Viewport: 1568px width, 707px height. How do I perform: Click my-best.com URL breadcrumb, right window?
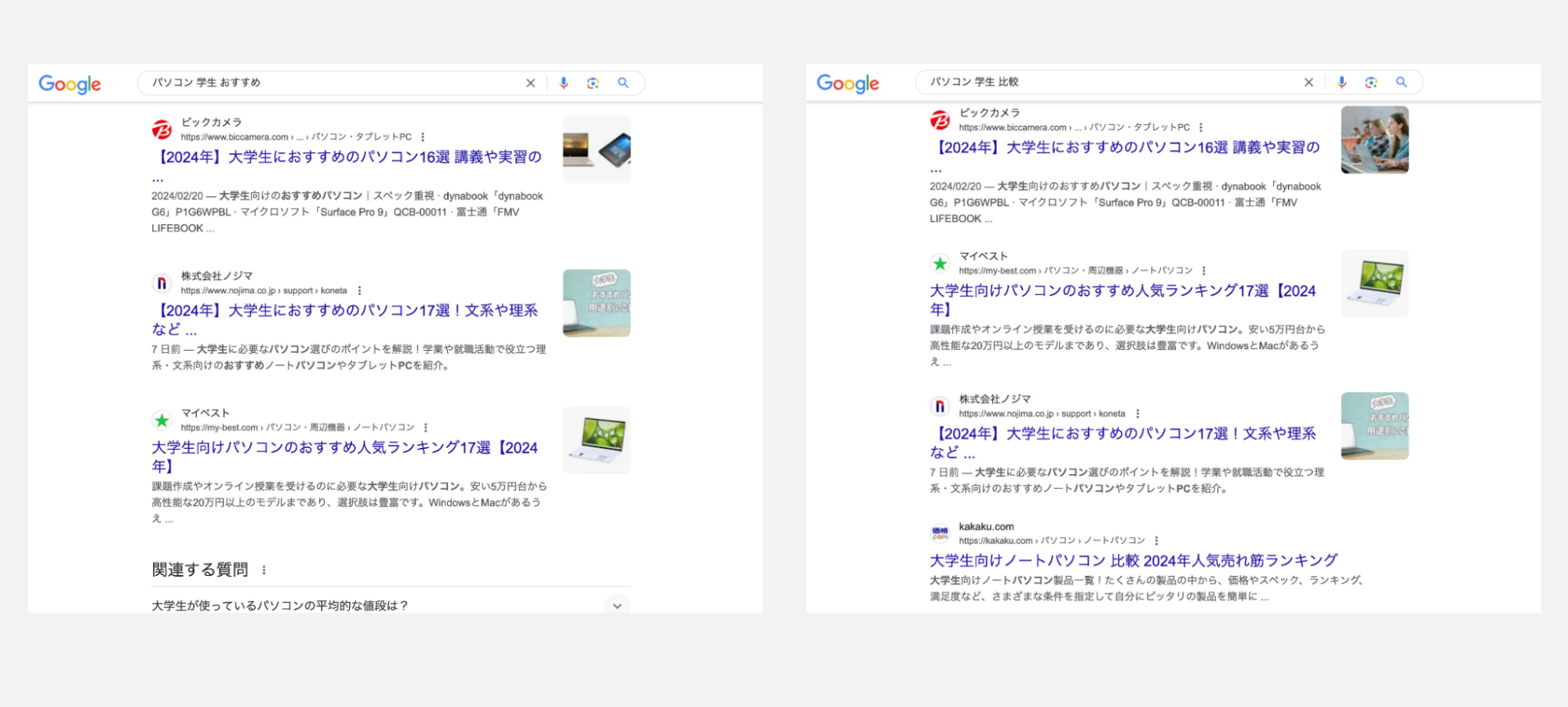pos(1076,271)
